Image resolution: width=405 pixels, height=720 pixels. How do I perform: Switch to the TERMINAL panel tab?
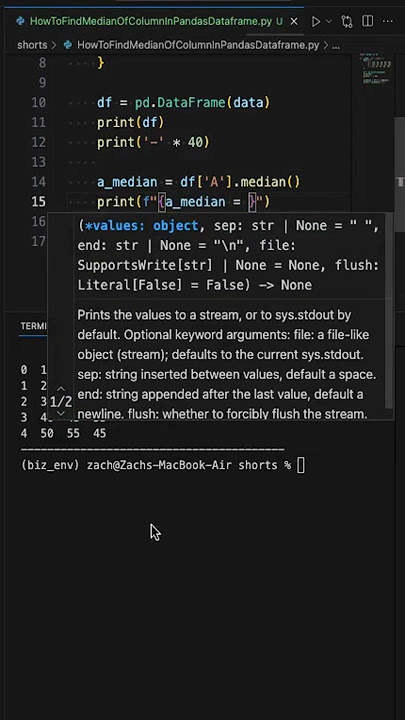click(34, 326)
